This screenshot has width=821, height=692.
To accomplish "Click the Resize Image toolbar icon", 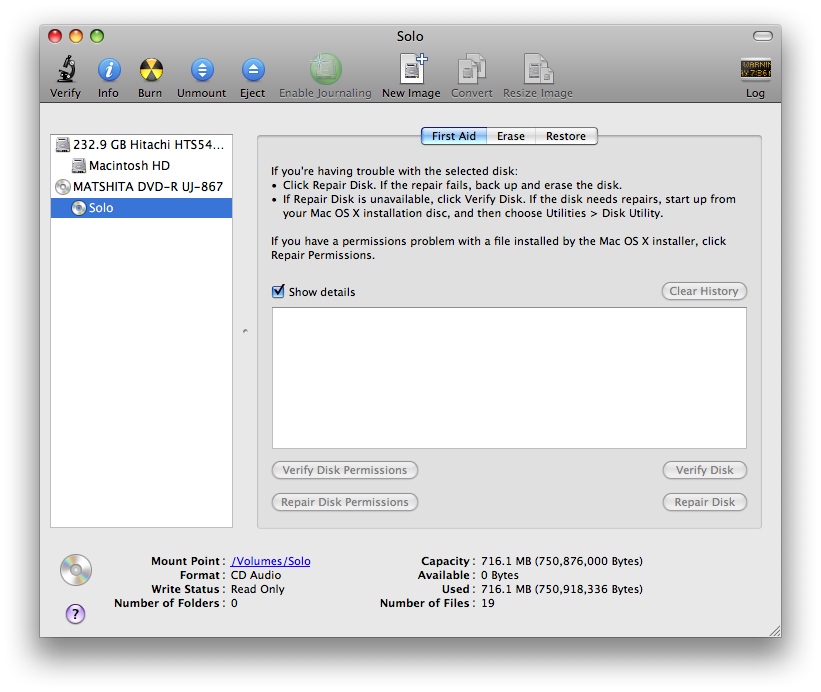I will [x=538, y=71].
